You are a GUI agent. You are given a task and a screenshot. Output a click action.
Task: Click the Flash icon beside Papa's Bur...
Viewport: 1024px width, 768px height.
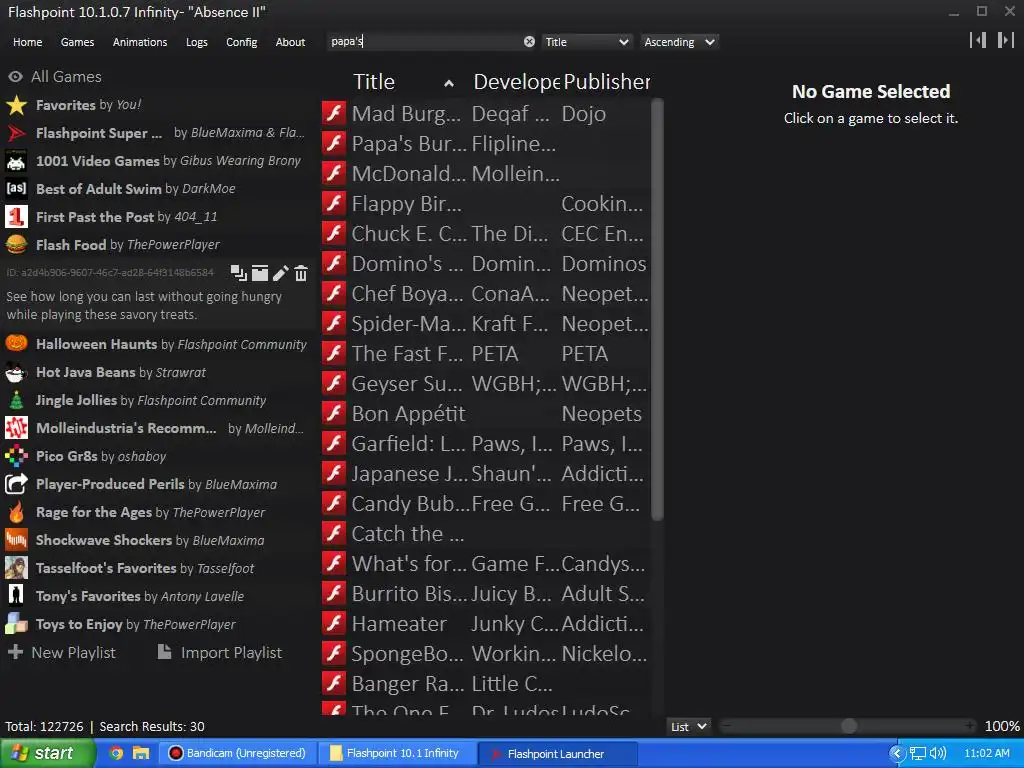point(334,143)
